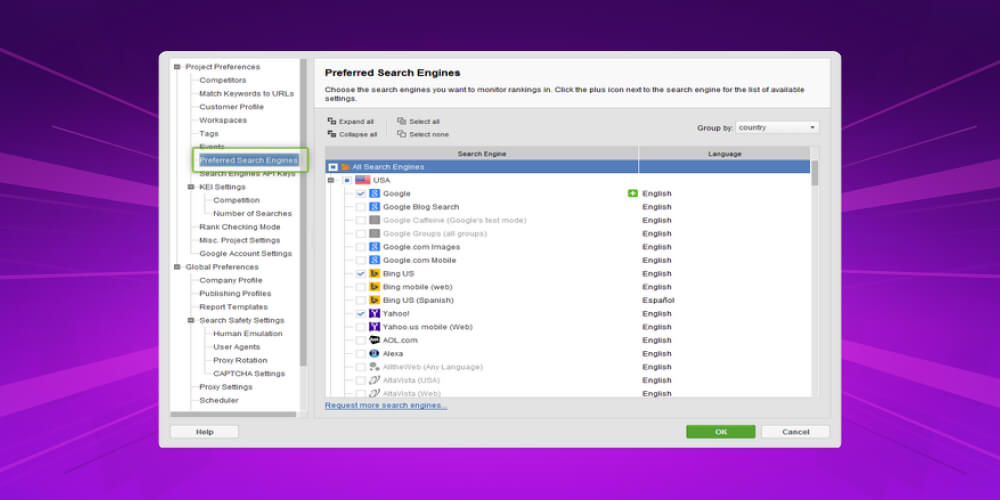Enable the Google Blog Search checkbox

coord(361,207)
